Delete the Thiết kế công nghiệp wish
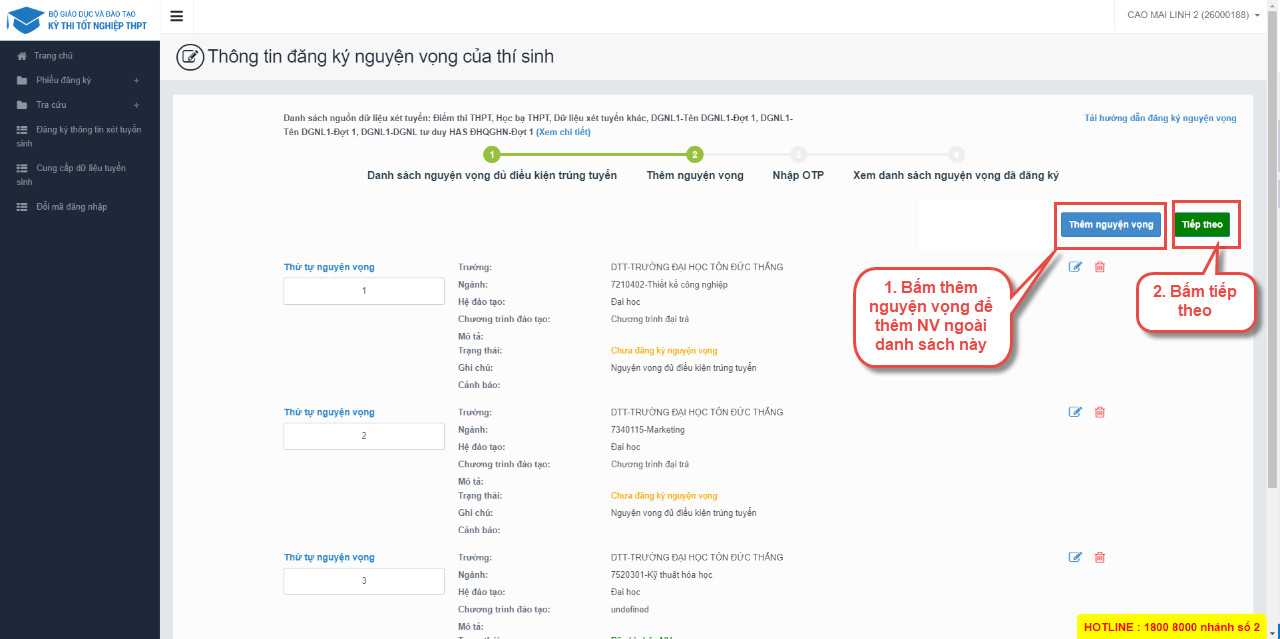The height and width of the screenshot is (639, 1280). [1100, 267]
